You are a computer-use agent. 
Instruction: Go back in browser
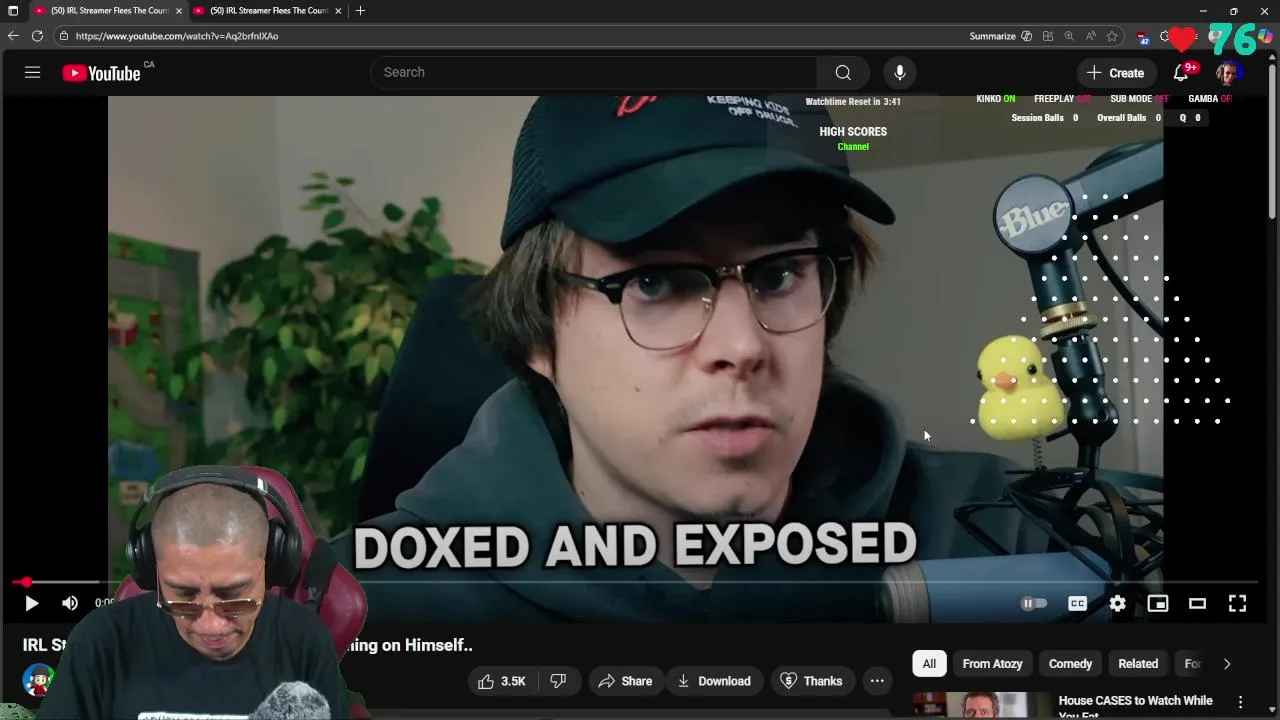click(13, 36)
